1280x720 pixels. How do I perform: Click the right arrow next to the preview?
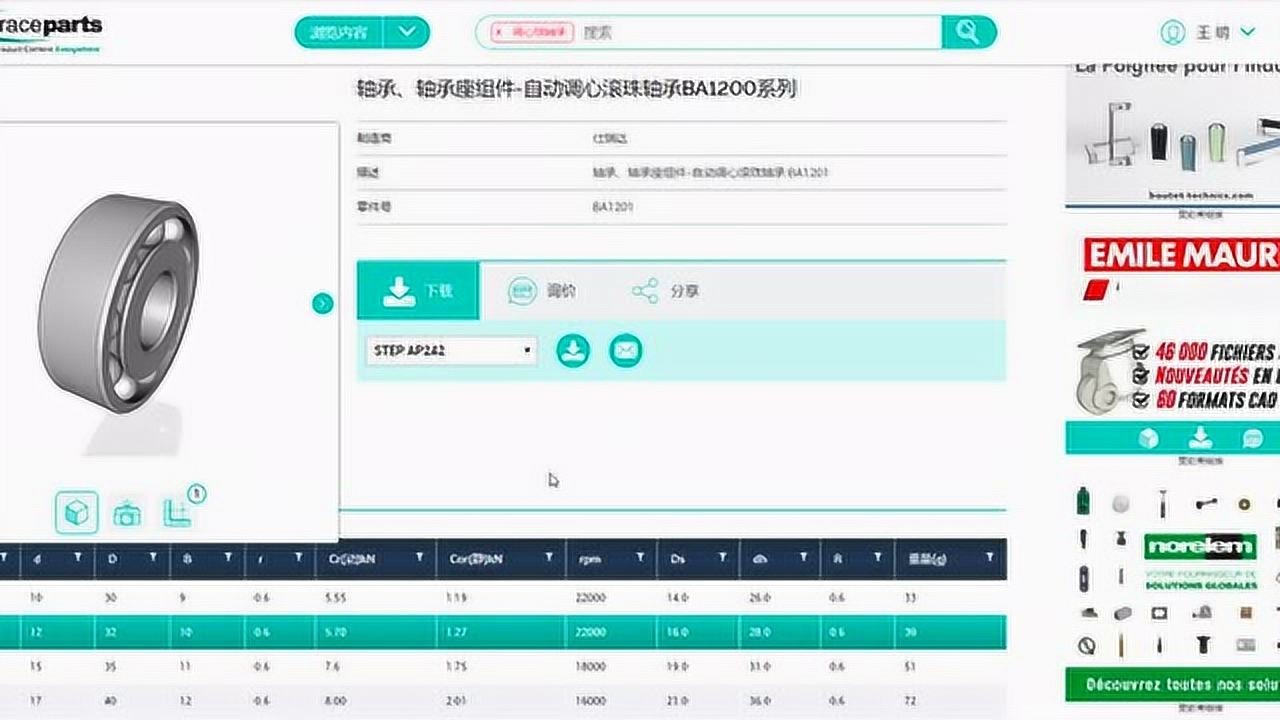pyautogui.click(x=322, y=303)
